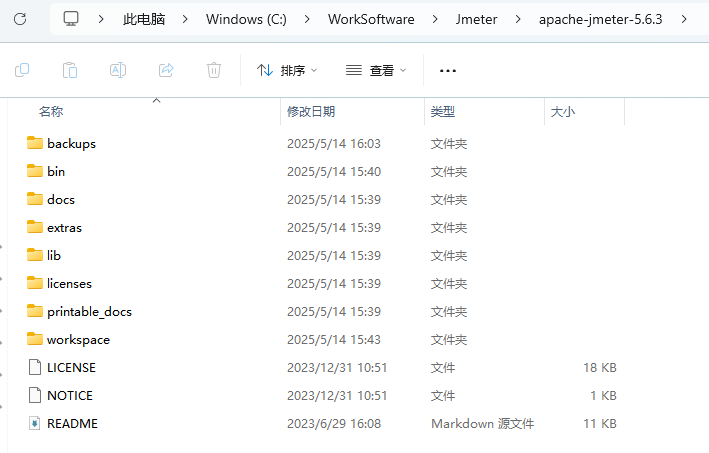This screenshot has width=709, height=453.
Task: Click the 18 KB size cell
Action: click(x=600, y=368)
